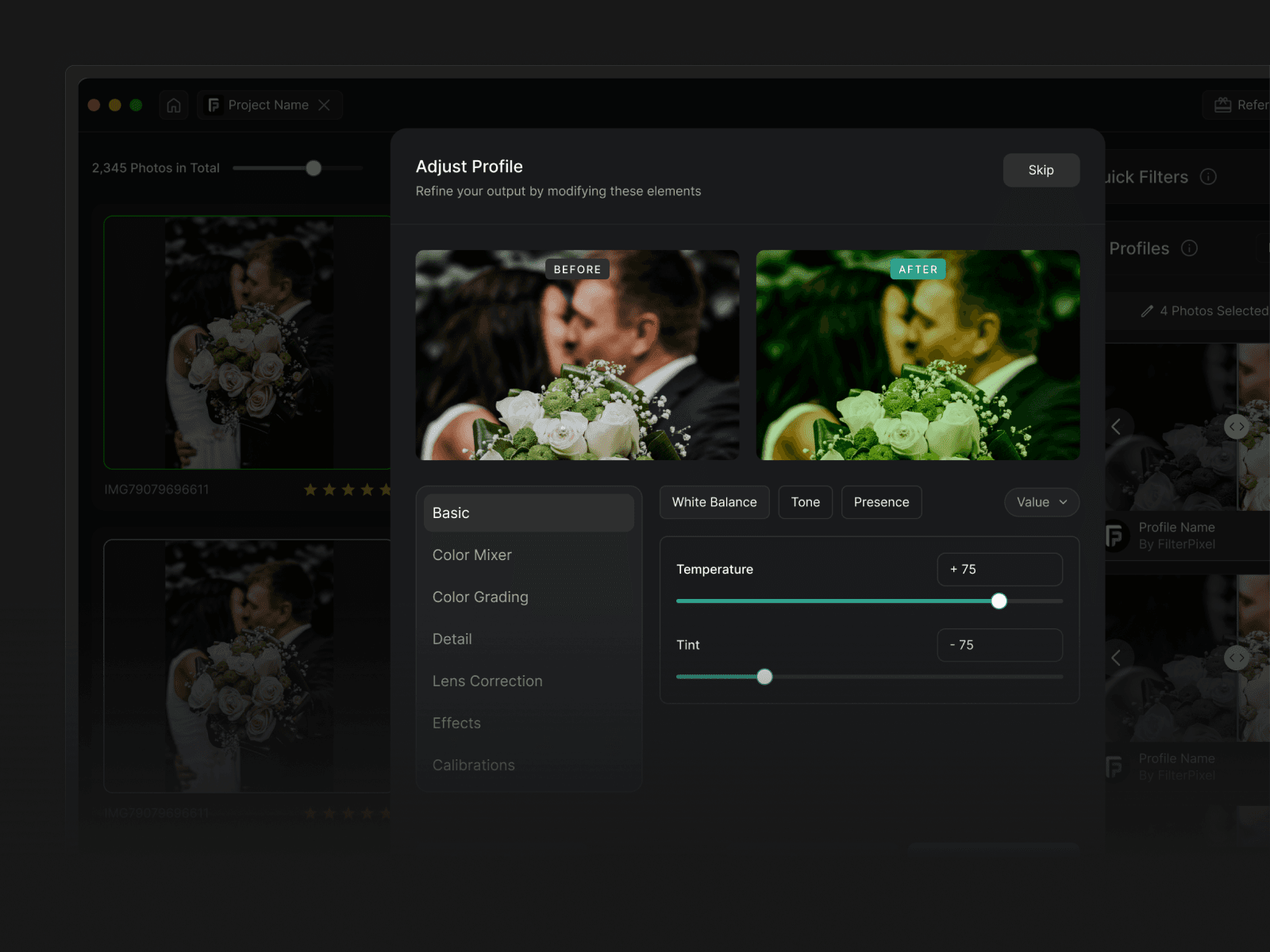The image size is (1270, 952).
Task: Expand the Value dropdown
Action: click(1041, 502)
